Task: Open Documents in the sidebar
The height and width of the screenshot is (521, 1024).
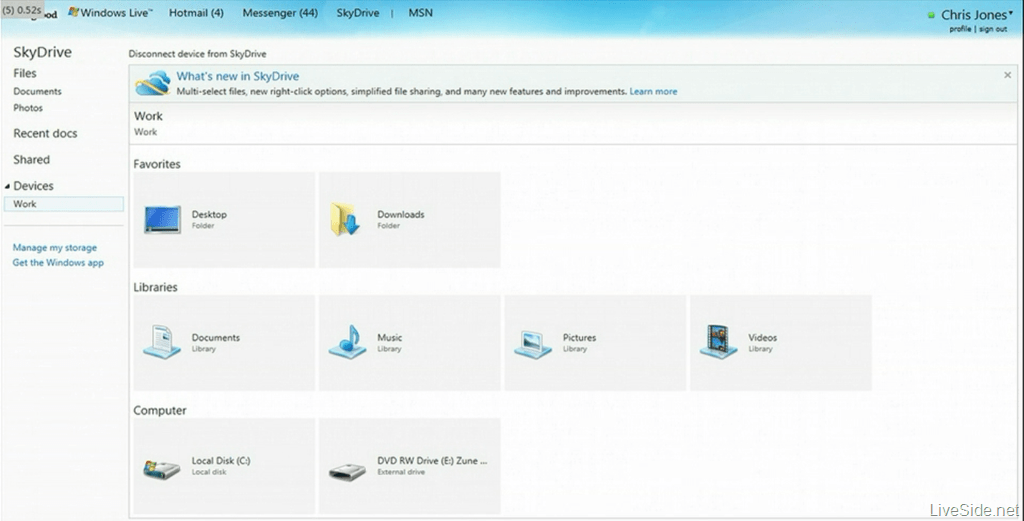Action: click(37, 91)
